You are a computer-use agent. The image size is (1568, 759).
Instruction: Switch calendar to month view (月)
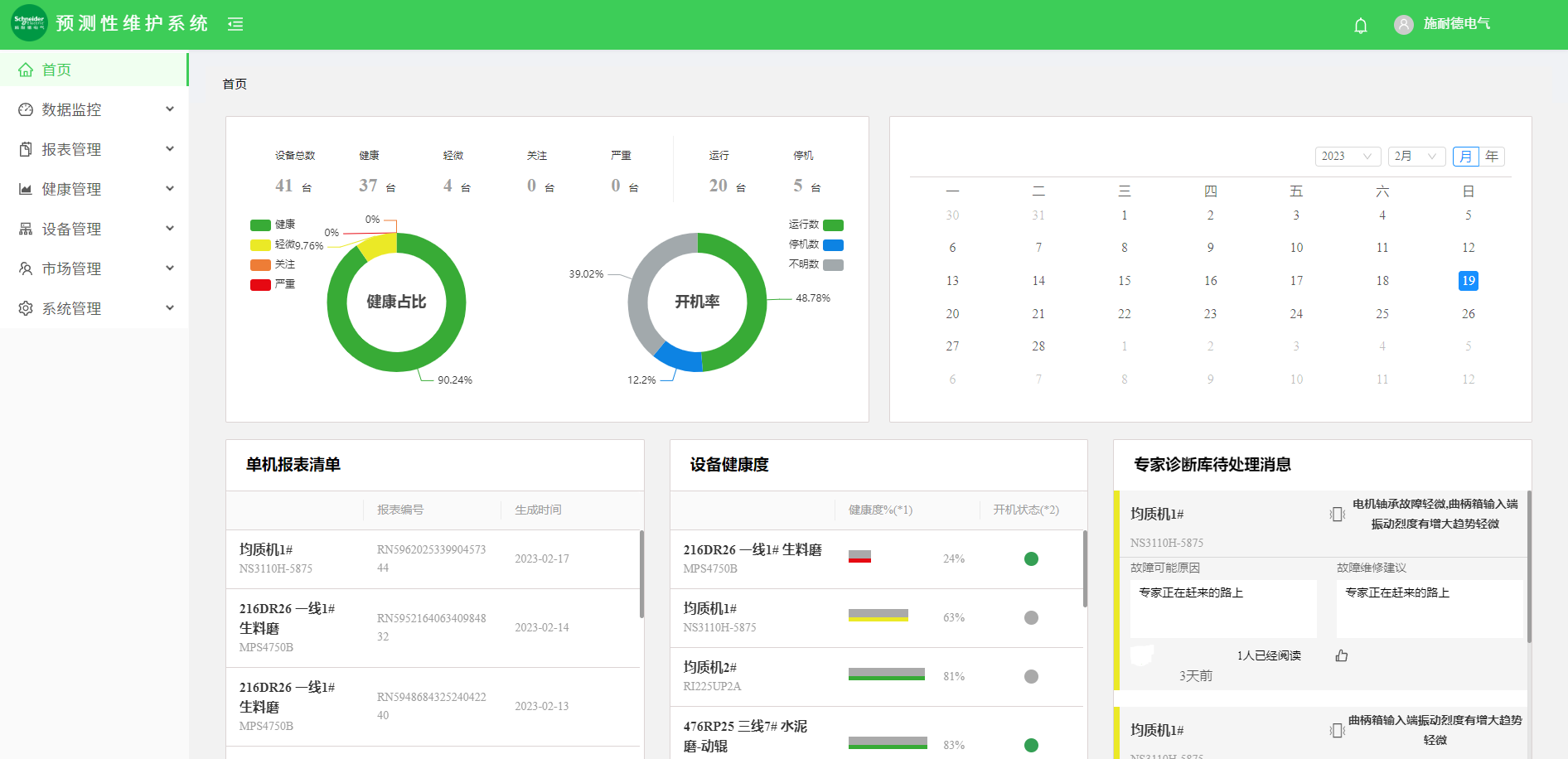tap(1465, 157)
